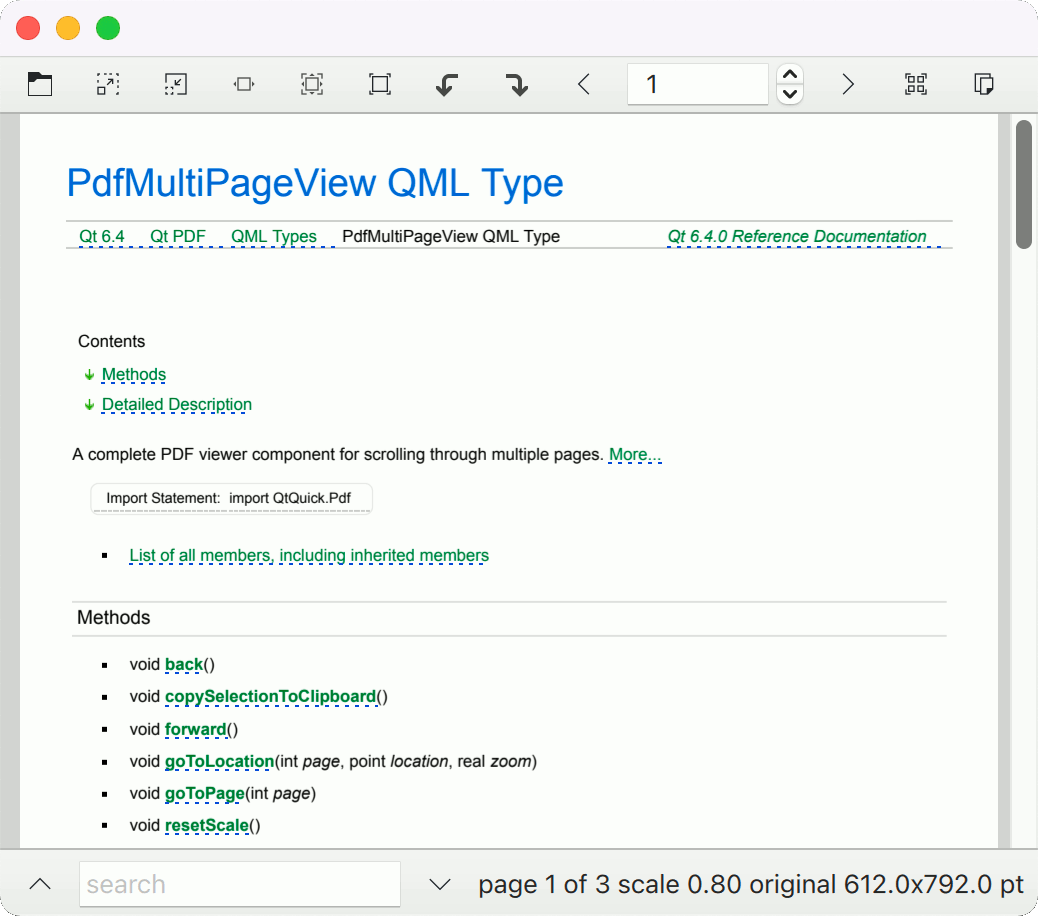Fit the whole page in view

tap(312, 85)
